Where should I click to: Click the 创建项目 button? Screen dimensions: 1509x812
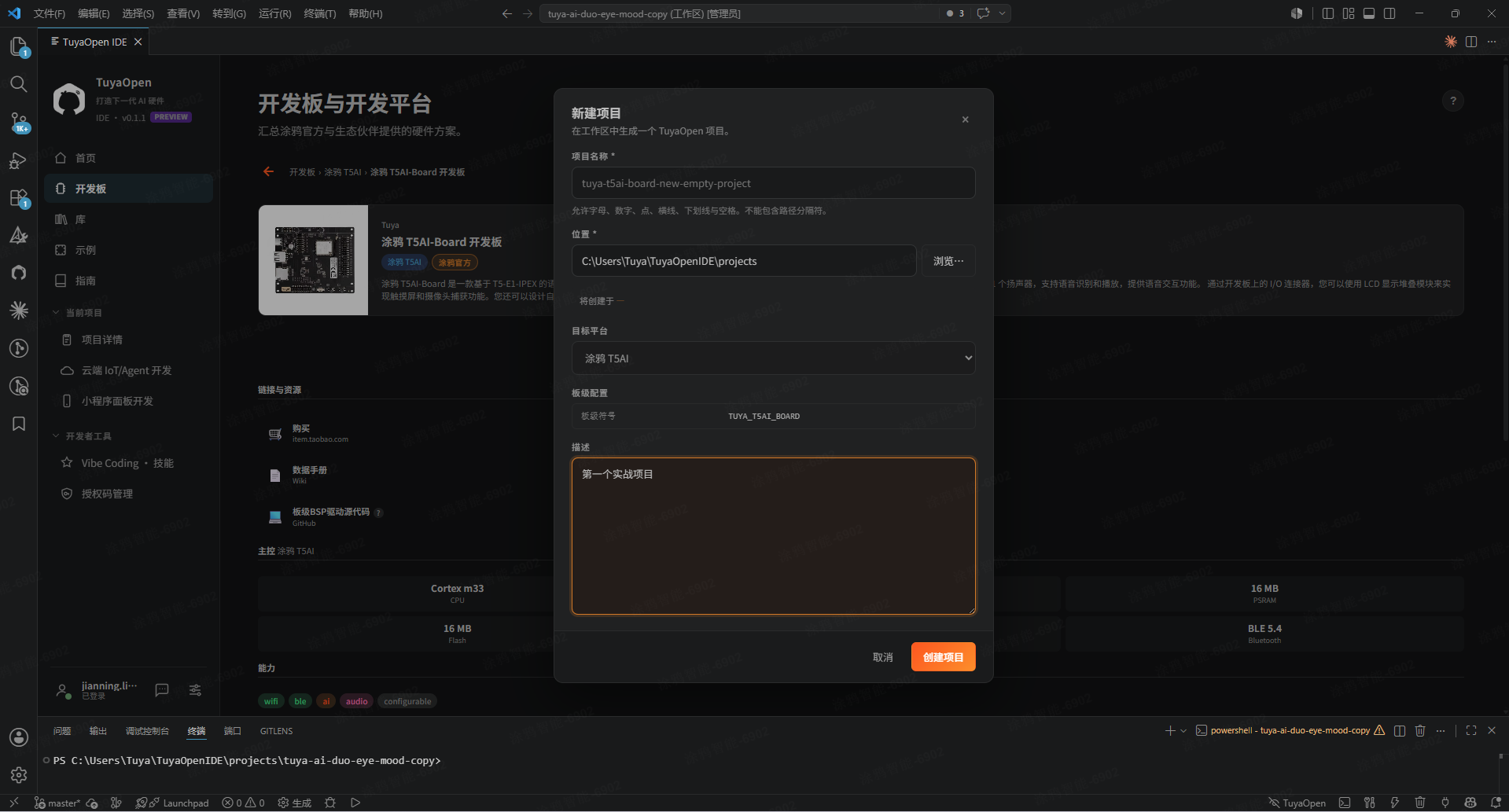click(x=944, y=657)
